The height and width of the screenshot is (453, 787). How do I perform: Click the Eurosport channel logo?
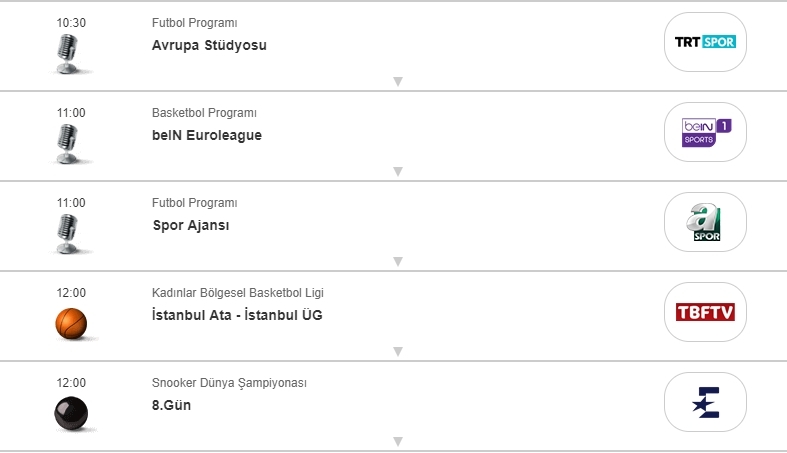pyautogui.click(x=705, y=402)
